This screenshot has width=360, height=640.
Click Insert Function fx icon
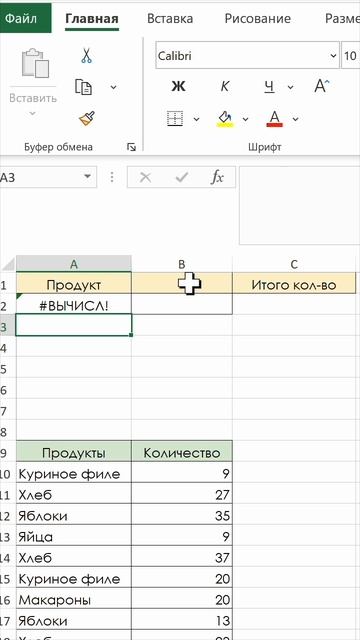pyautogui.click(x=217, y=177)
